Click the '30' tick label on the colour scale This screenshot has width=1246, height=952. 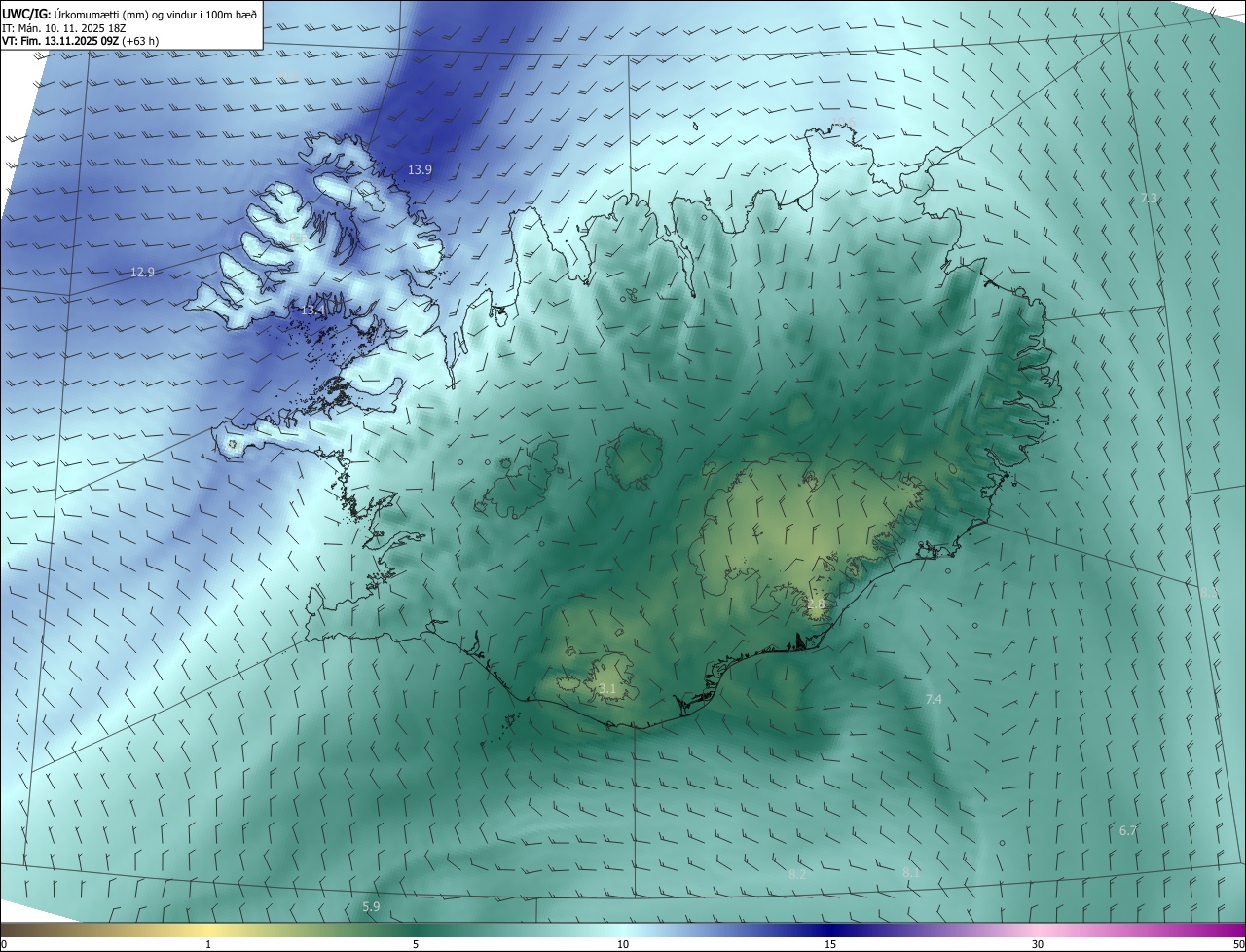tap(1038, 944)
